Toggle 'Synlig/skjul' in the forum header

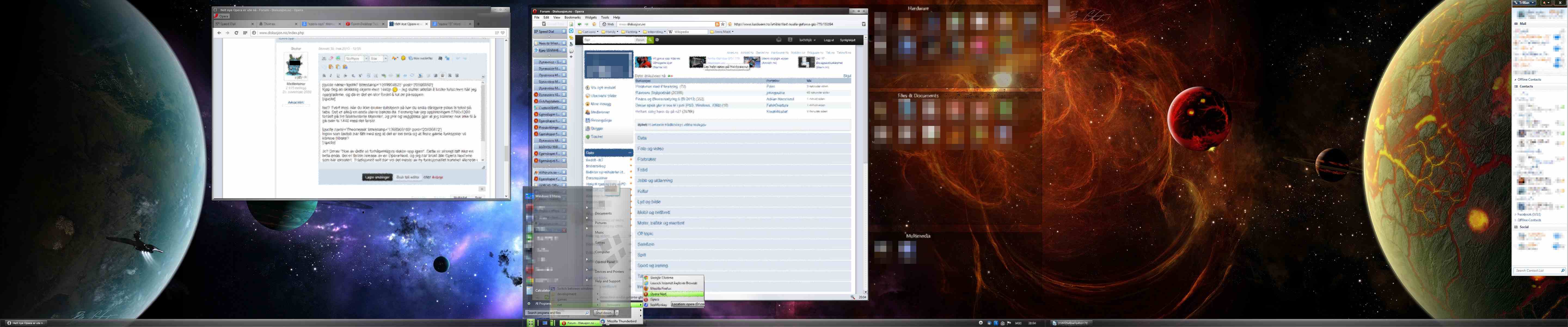click(847, 40)
